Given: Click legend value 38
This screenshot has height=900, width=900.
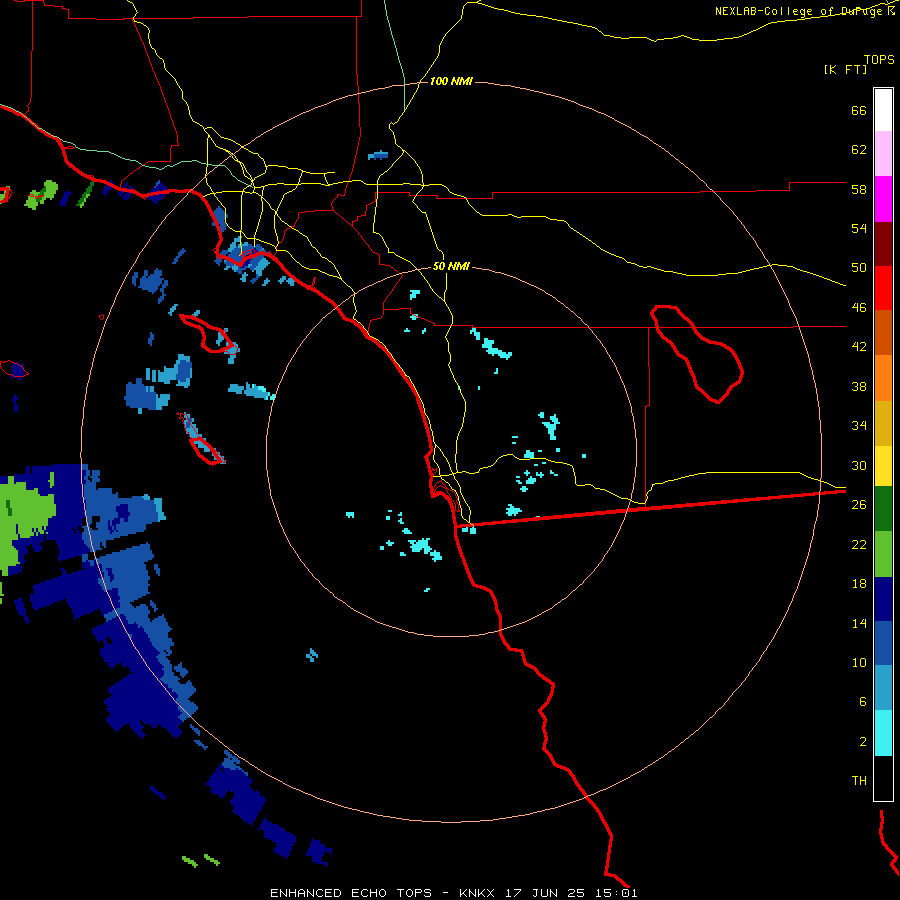Looking at the screenshot, I should click(x=859, y=386).
